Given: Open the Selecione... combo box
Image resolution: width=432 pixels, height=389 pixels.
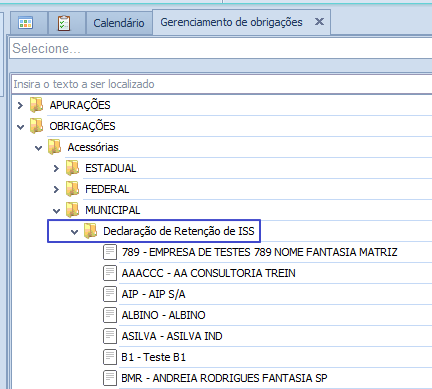Looking at the screenshot, I should point(221,49).
